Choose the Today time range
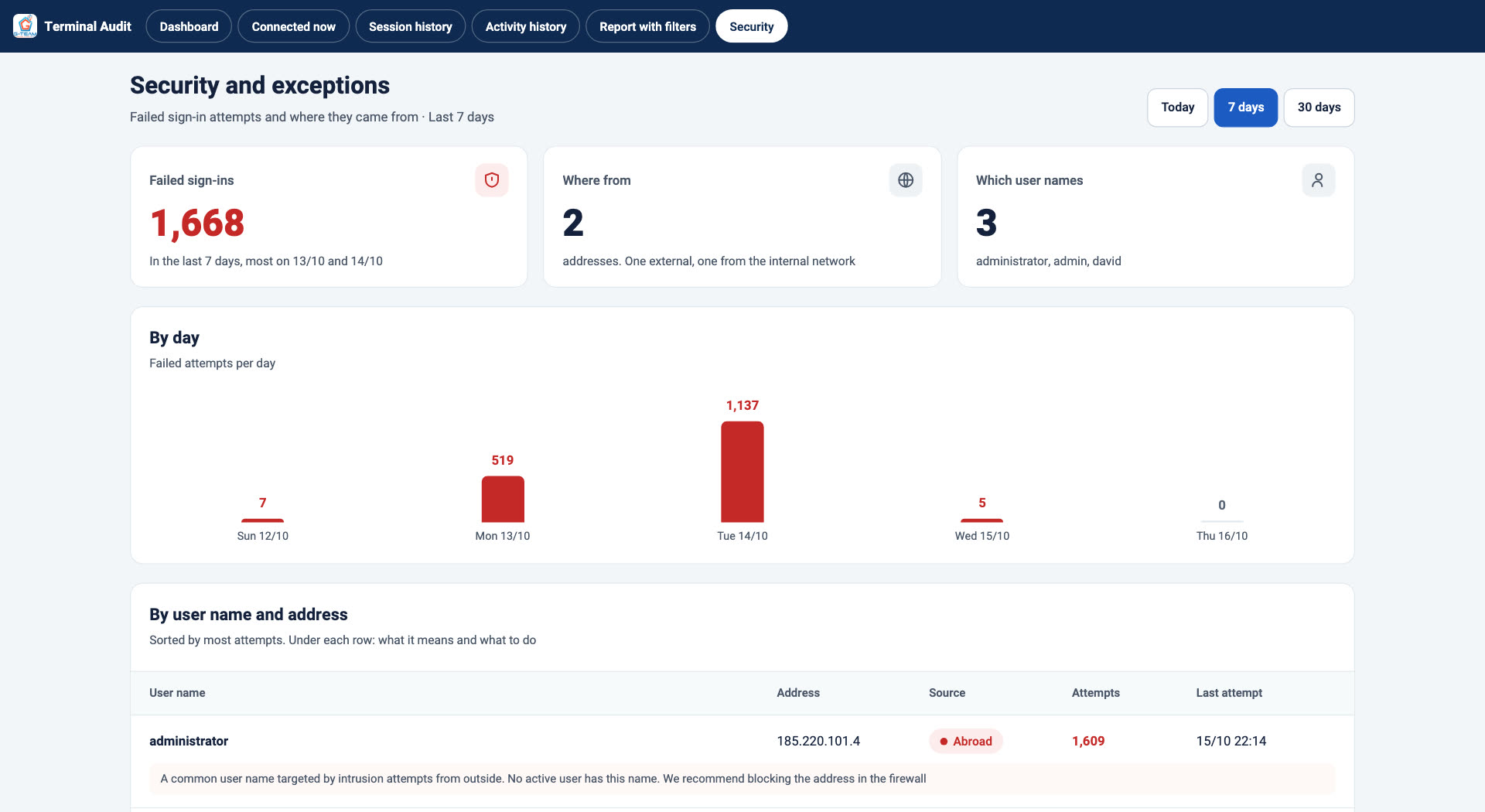Image resolution: width=1485 pixels, height=812 pixels. click(1177, 107)
